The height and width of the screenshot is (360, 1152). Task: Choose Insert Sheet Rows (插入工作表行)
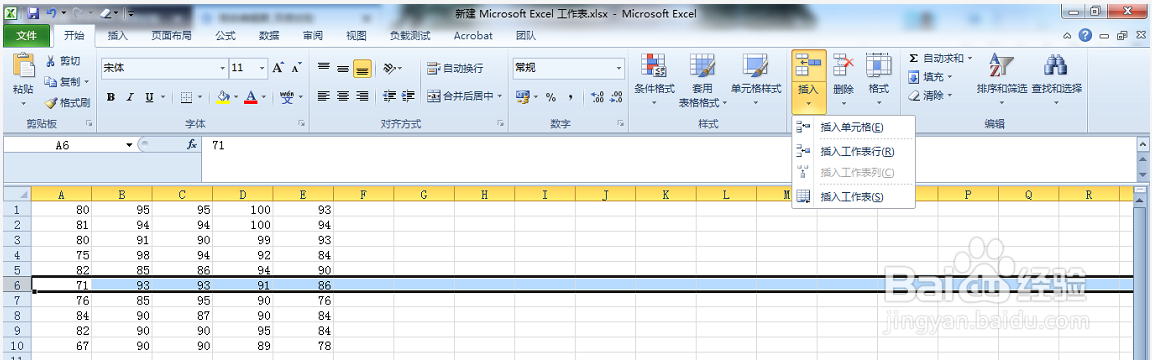click(x=853, y=152)
